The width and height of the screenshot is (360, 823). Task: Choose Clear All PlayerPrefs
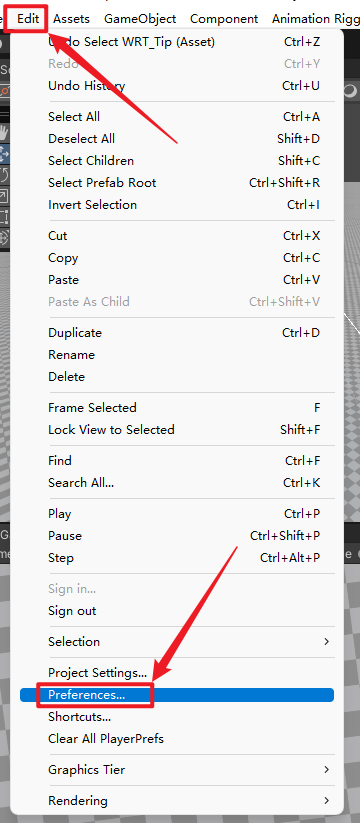tap(177, 738)
